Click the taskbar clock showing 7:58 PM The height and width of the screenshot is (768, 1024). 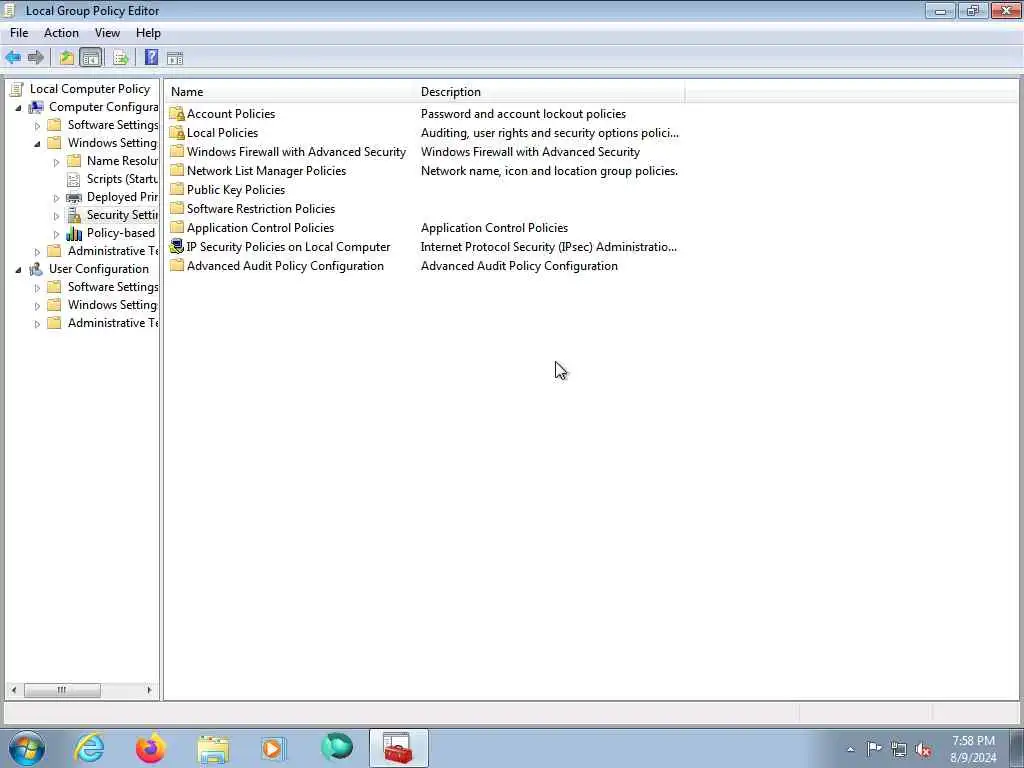[974, 749]
